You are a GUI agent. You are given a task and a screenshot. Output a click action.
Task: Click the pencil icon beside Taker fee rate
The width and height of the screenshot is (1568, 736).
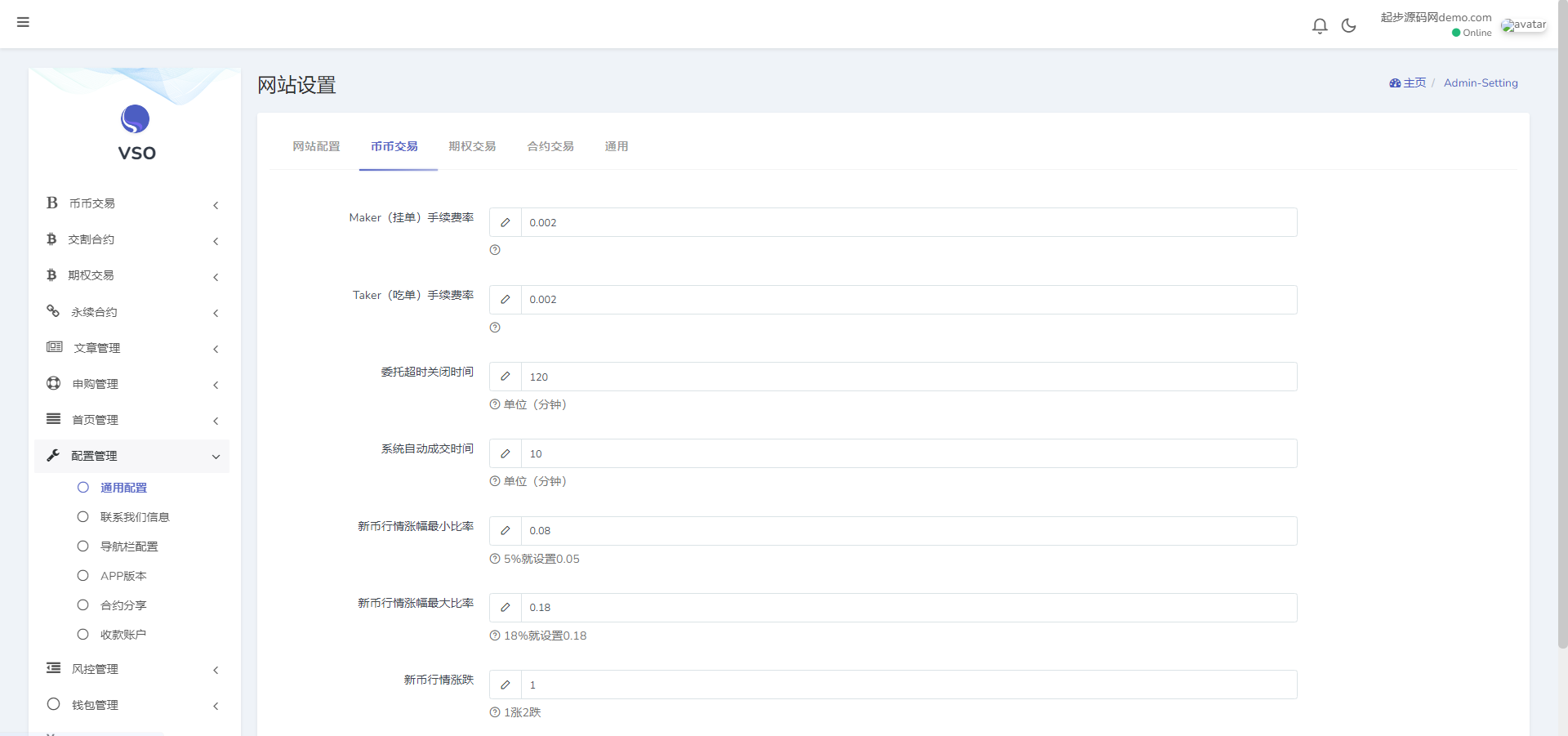point(506,300)
